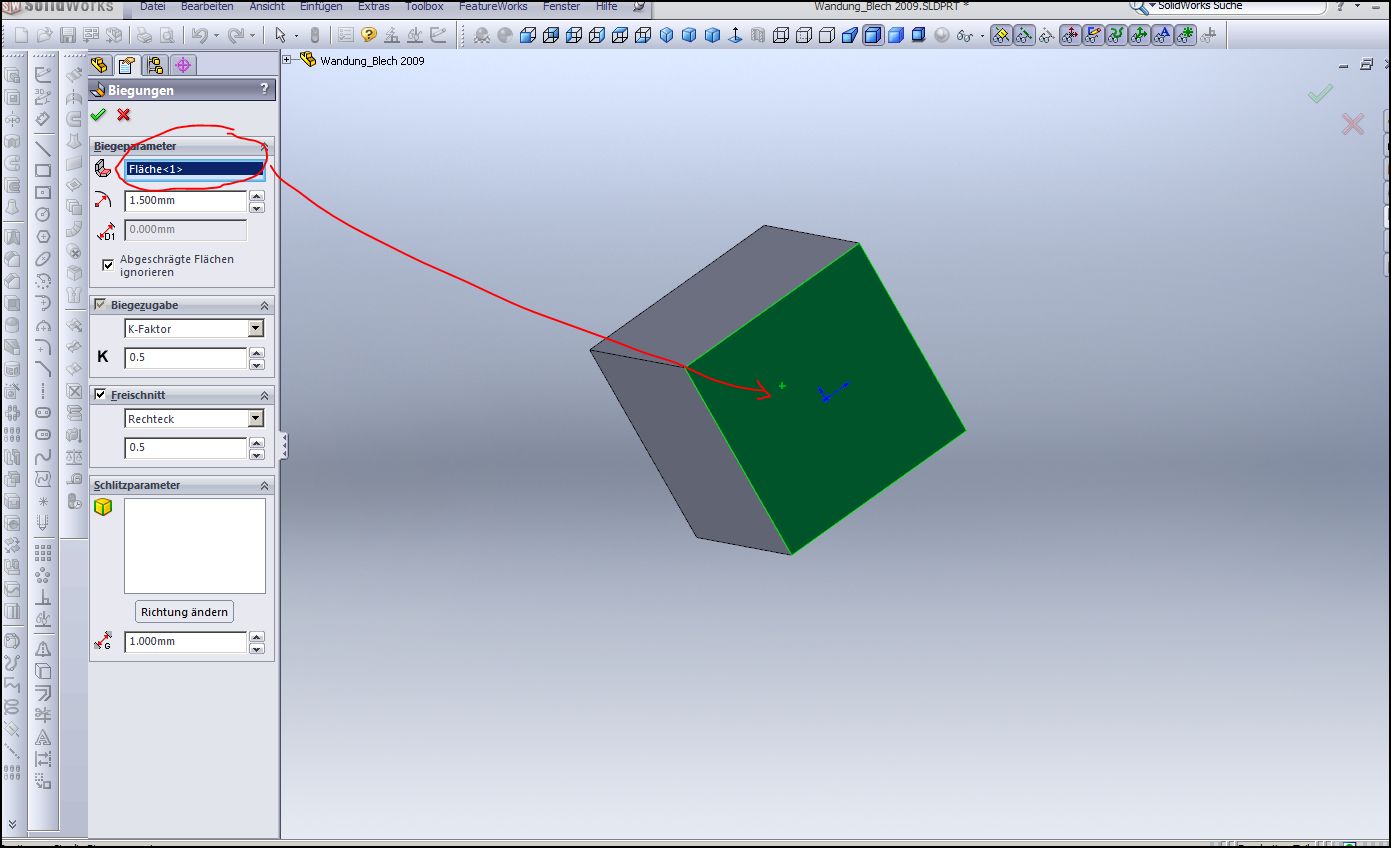Switch to the PropertyManager tab
The image size is (1391, 848).
pyautogui.click(x=127, y=66)
